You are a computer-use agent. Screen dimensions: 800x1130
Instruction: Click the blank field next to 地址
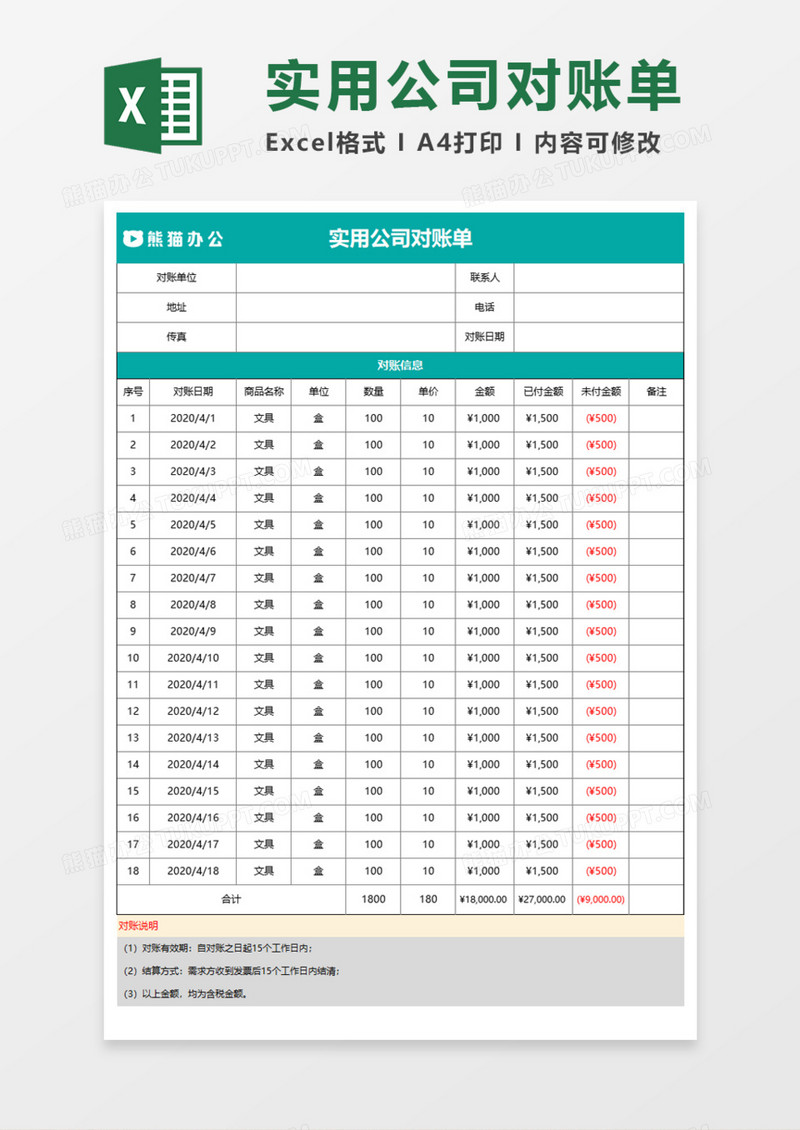coord(346,307)
